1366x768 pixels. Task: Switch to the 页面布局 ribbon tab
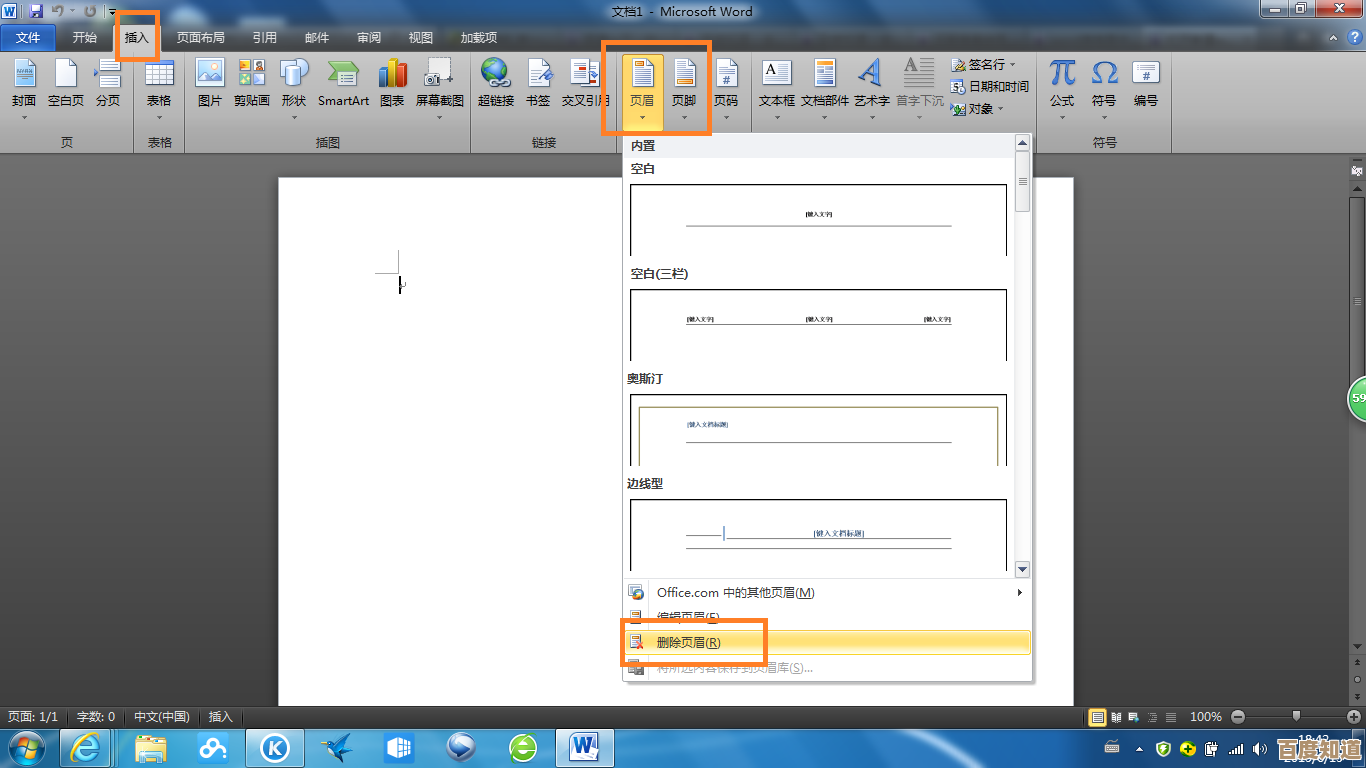coord(200,38)
